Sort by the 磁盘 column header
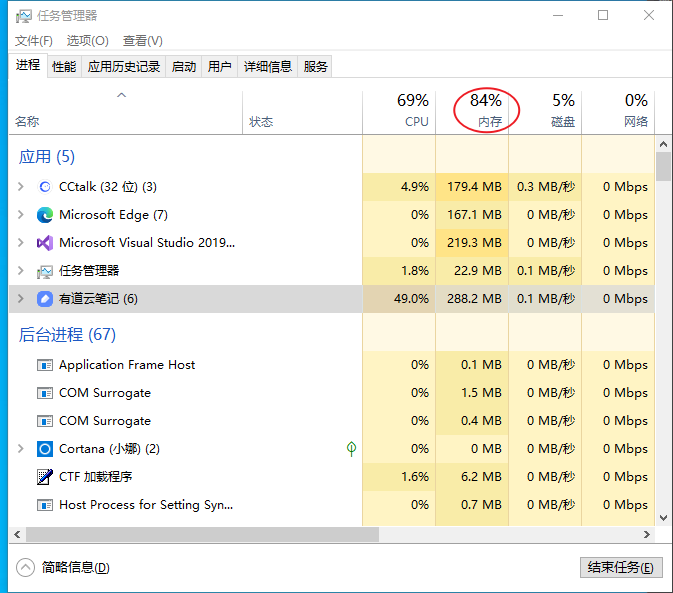The image size is (673, 593). [545, 113]
